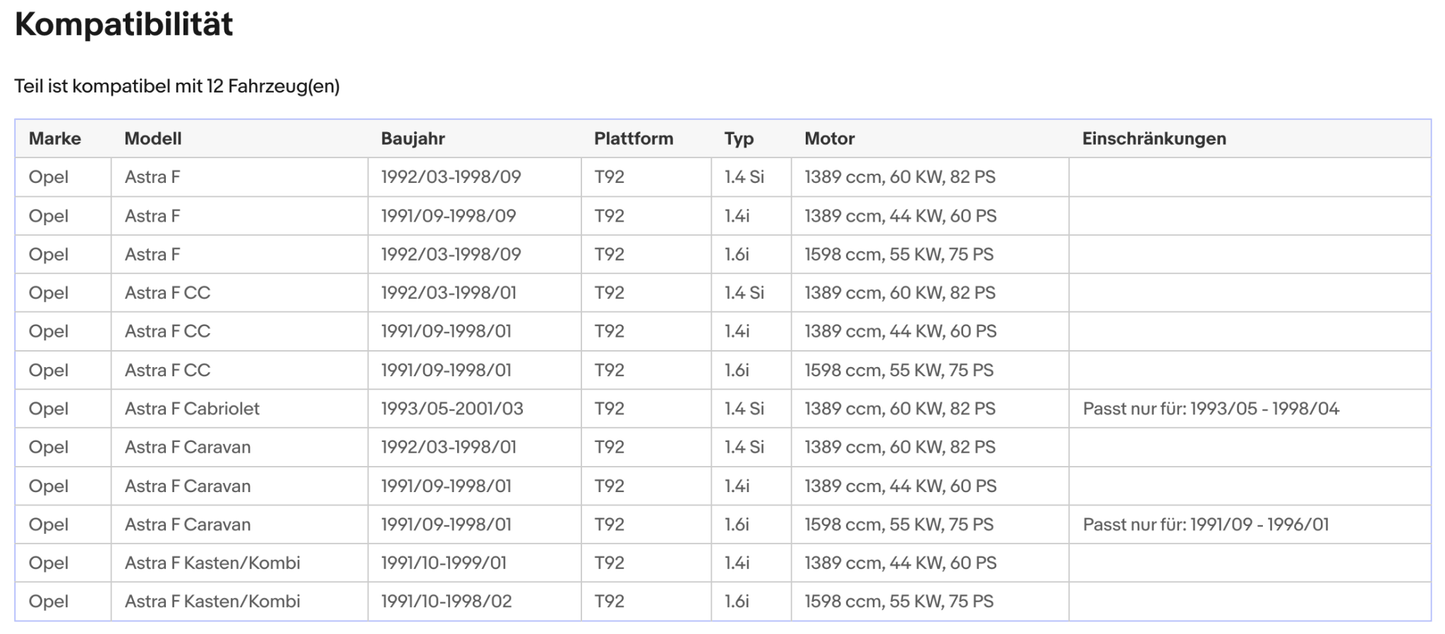This screenshot has width=1445, height=634.
Task: Click Opel in the Astra F Cabriolet row
Action: pyautogui.click(x=48, y=409)
